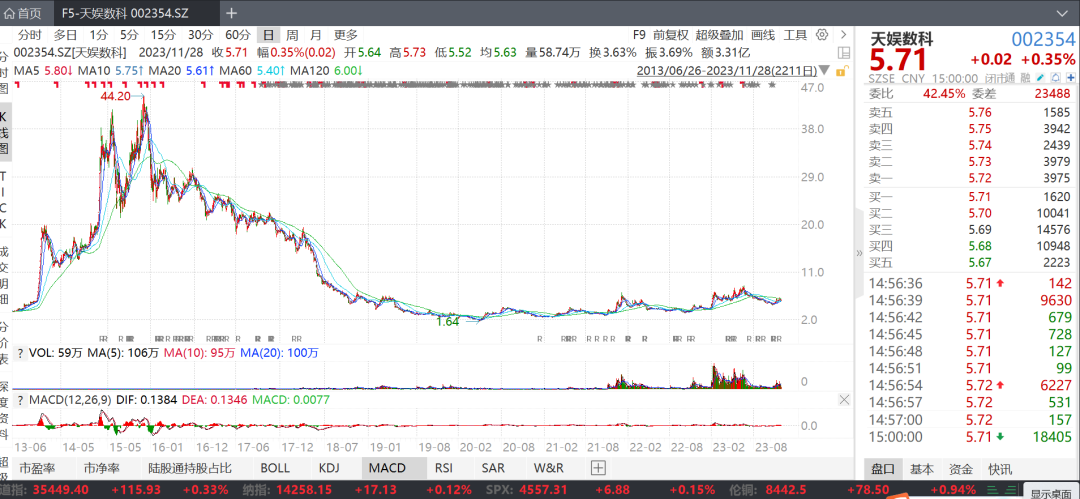The height and width of the screenshot is (499, 1080).
Task: Open the 深度资料 sidebar view
Action: 4,411
